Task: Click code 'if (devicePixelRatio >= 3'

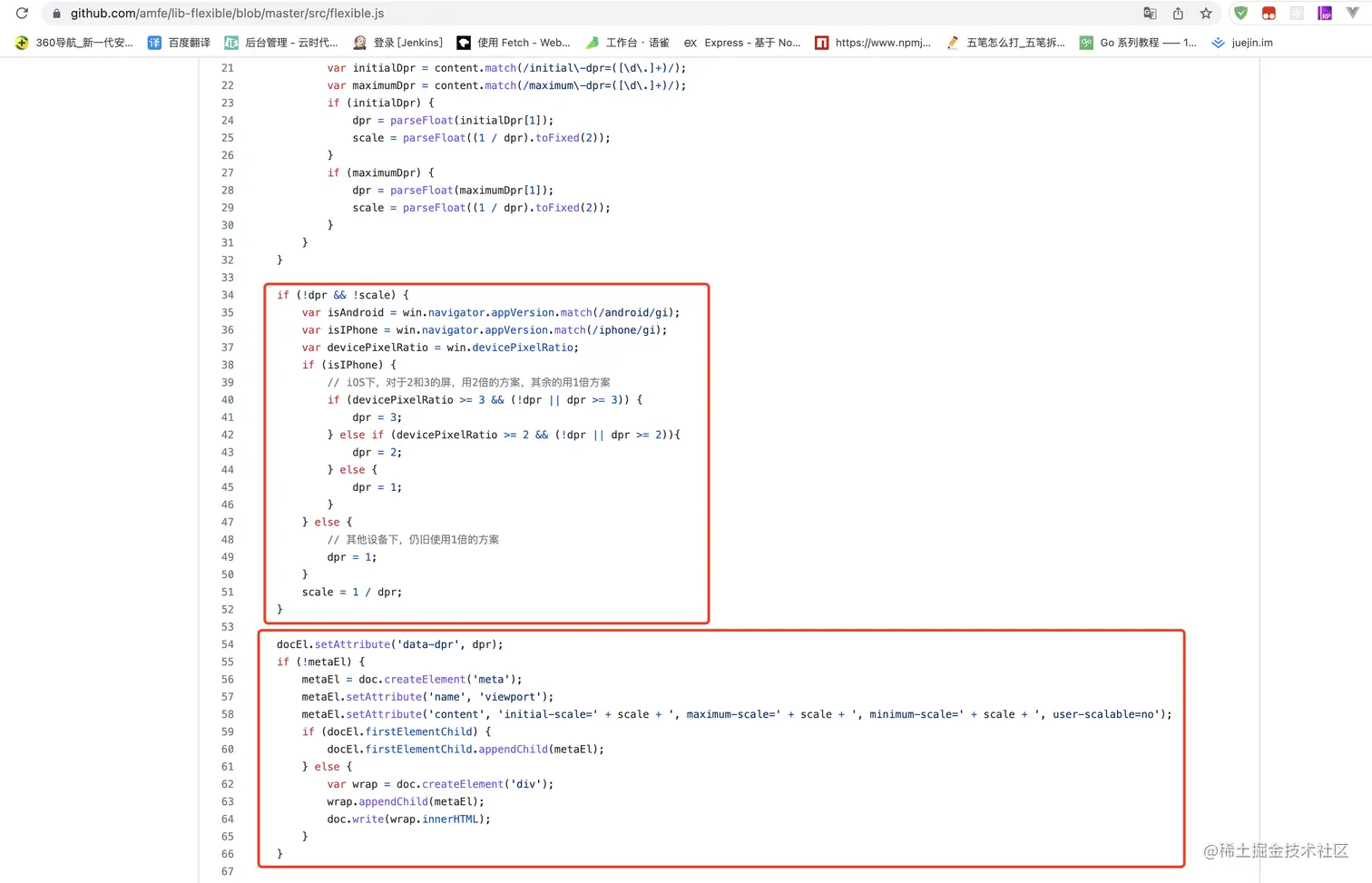Action: point(485,400)
